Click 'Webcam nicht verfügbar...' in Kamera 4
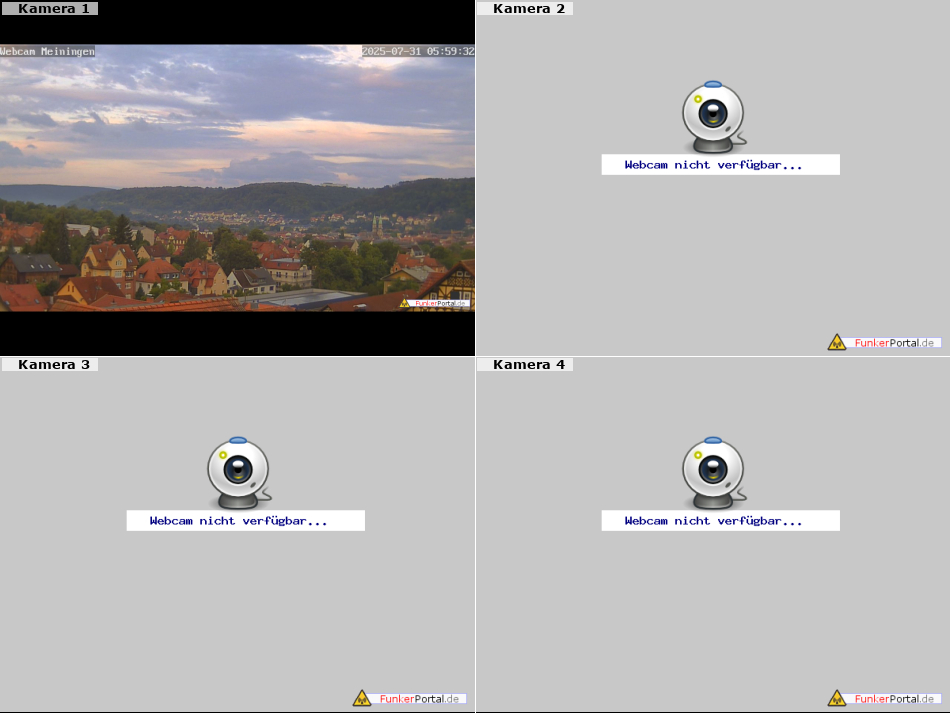This screenshot has width=950, height=713. click(x=713, y=520)
